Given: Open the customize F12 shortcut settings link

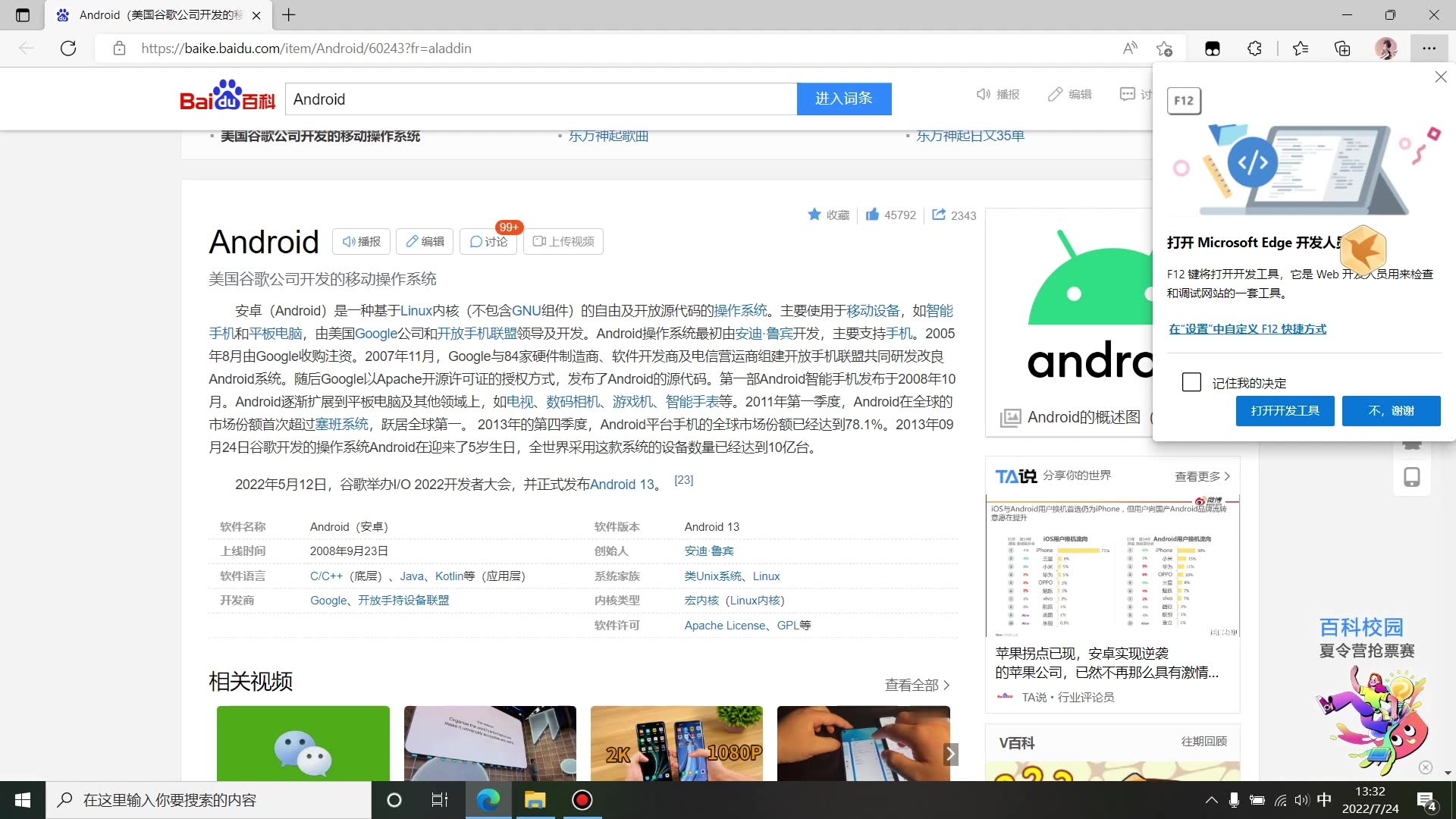Looking at the screenshot, I should [x=1247, y=328].
